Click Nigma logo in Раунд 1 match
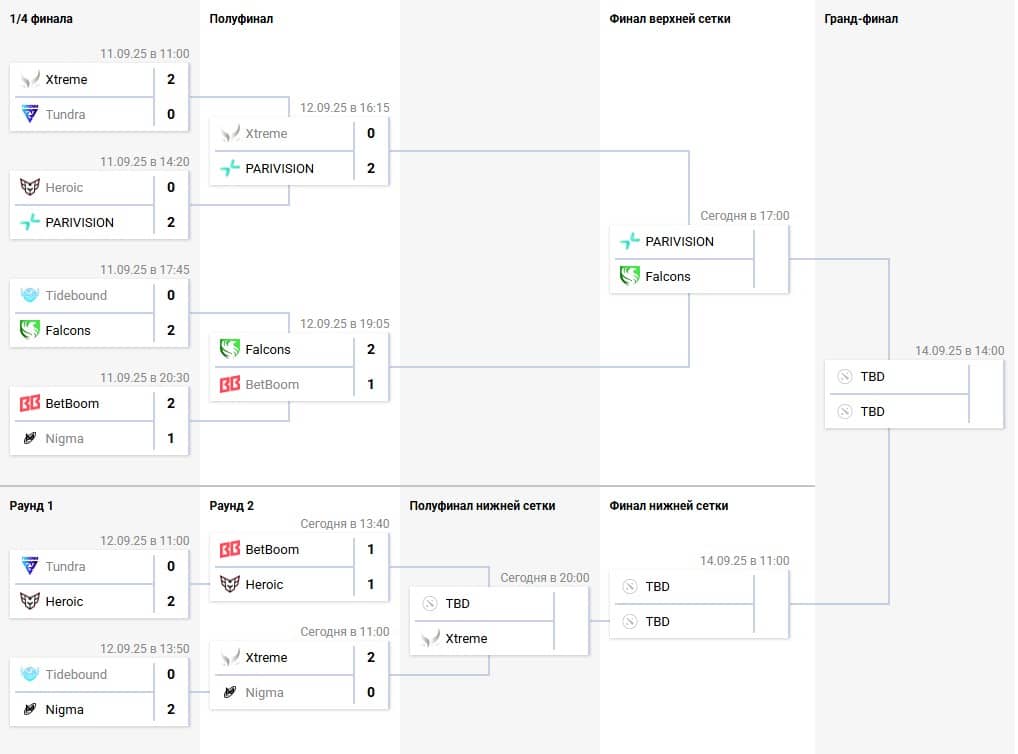1018x754 pixels. pyautogui.click(x=30, y=709)
